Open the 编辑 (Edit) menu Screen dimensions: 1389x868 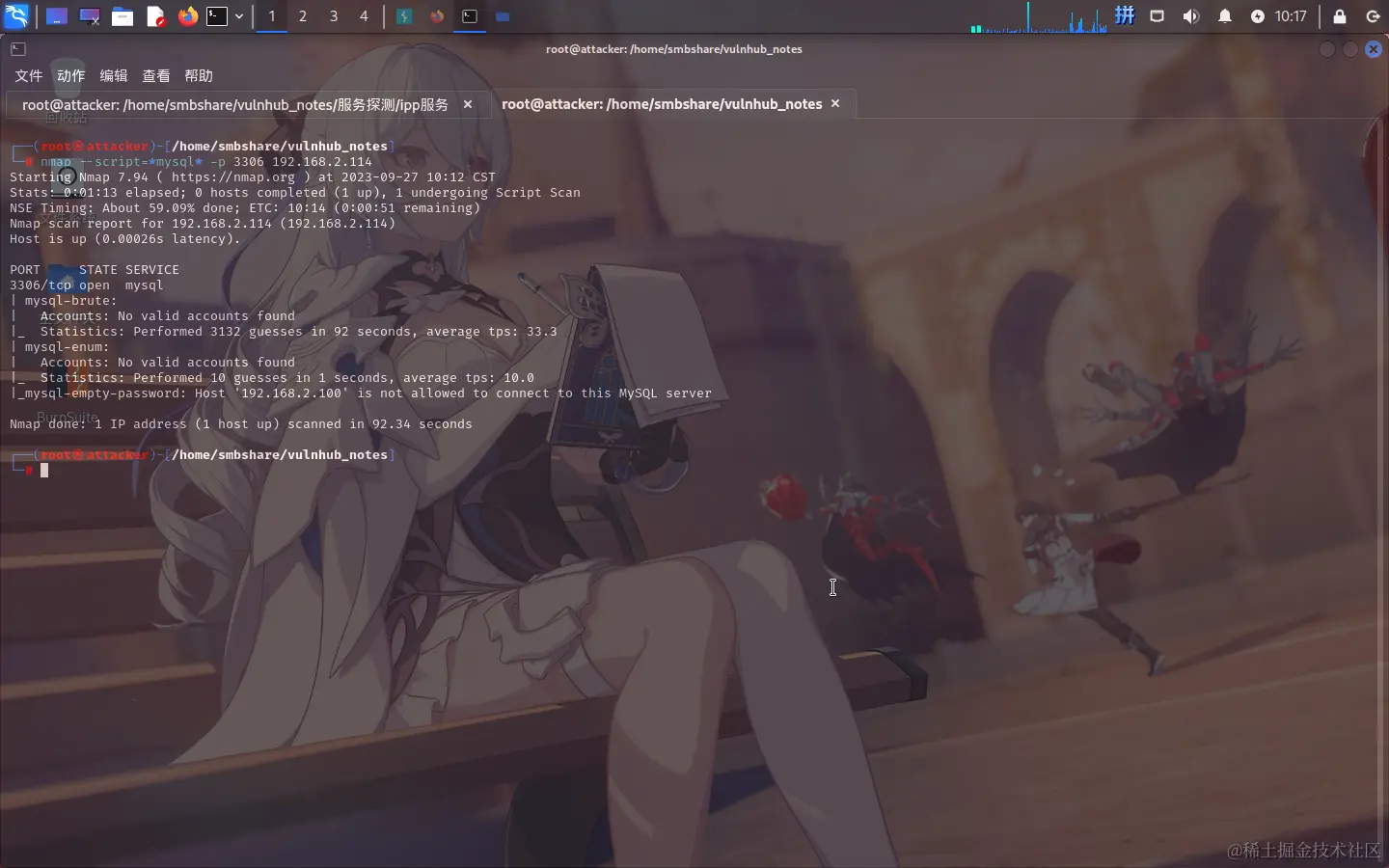pyautogui.click(x=114, y=75)
